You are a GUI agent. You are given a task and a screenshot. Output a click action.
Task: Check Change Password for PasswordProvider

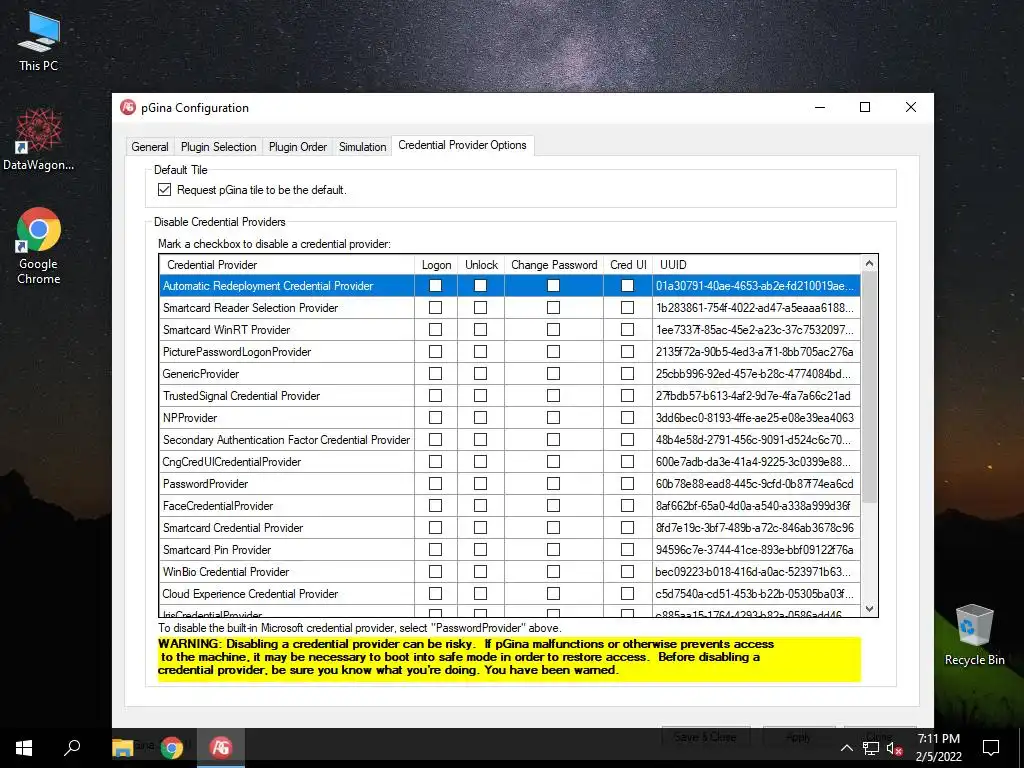tap(553, 484)
